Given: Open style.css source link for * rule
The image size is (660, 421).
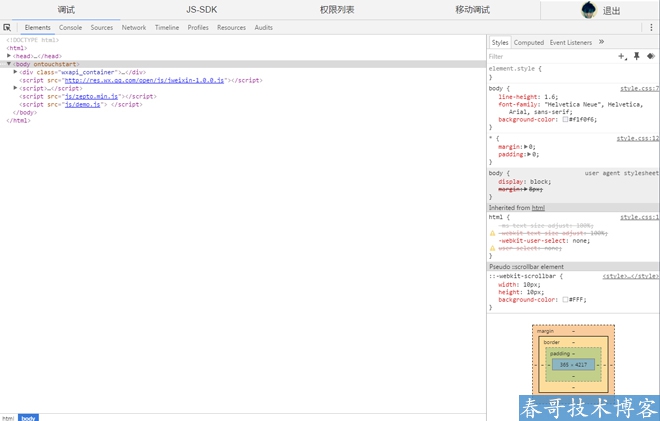Looking at the screenshot, I should pyautogui.click(x=638, y=138).
